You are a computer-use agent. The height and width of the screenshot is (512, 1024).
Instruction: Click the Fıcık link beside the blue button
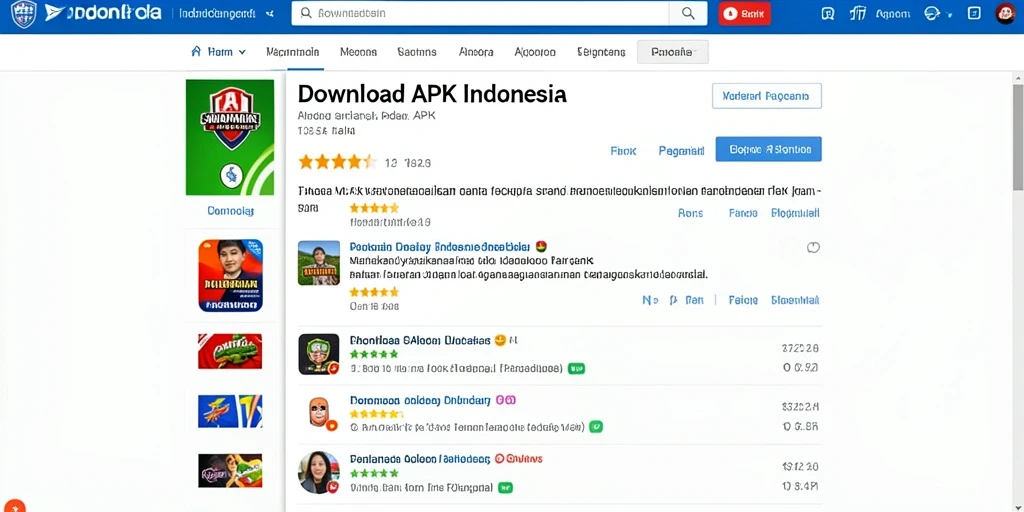(x=623, y=151)
